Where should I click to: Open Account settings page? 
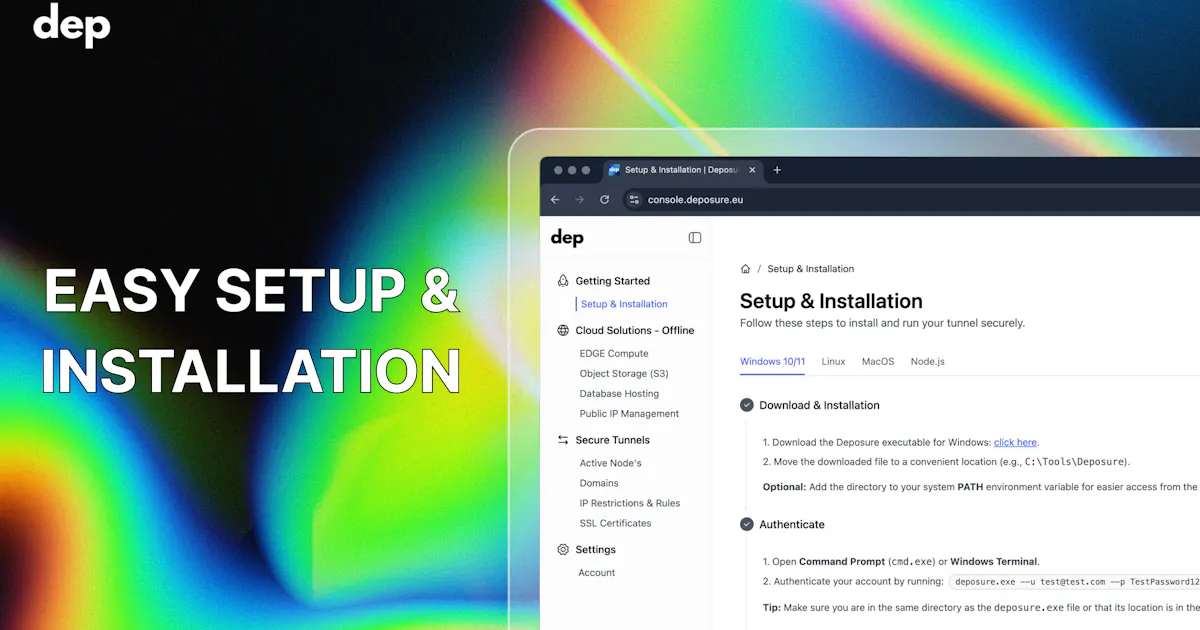596,573
